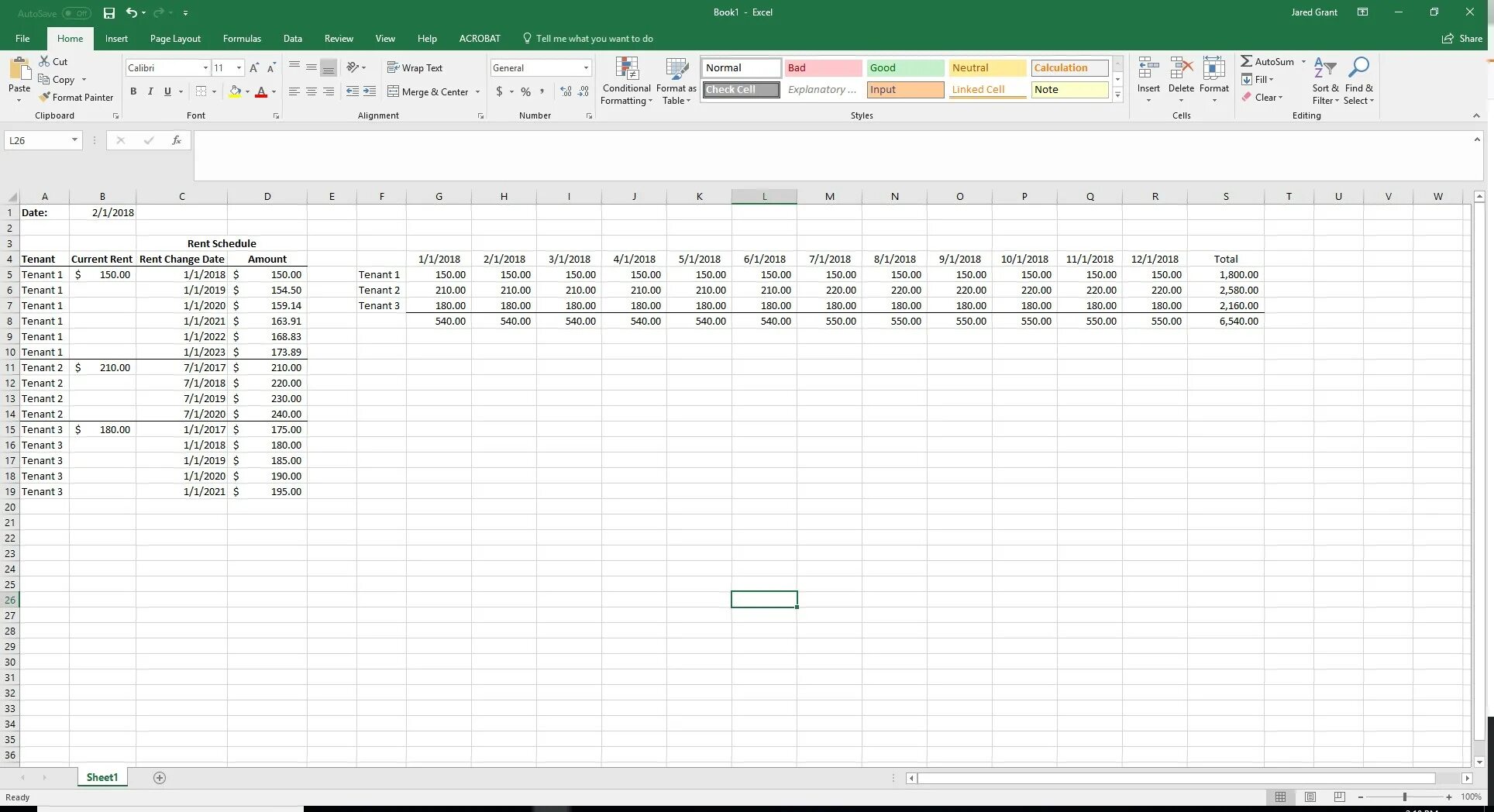Switch to the Data tab

click(292, 38)
